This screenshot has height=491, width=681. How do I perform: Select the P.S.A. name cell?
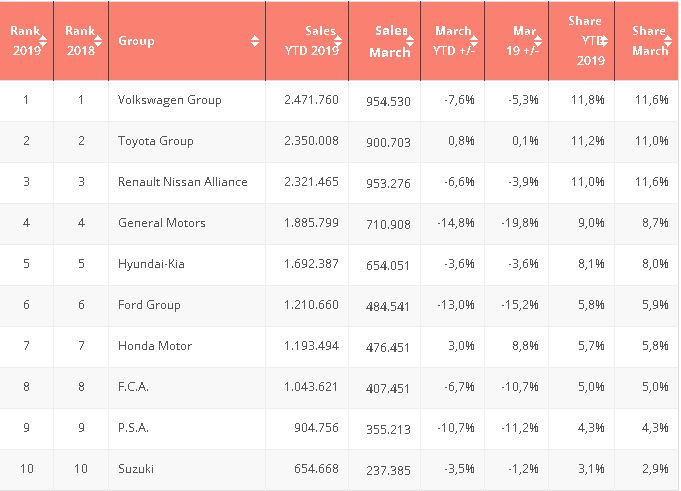pyautogui.click(x=134, y=428)
